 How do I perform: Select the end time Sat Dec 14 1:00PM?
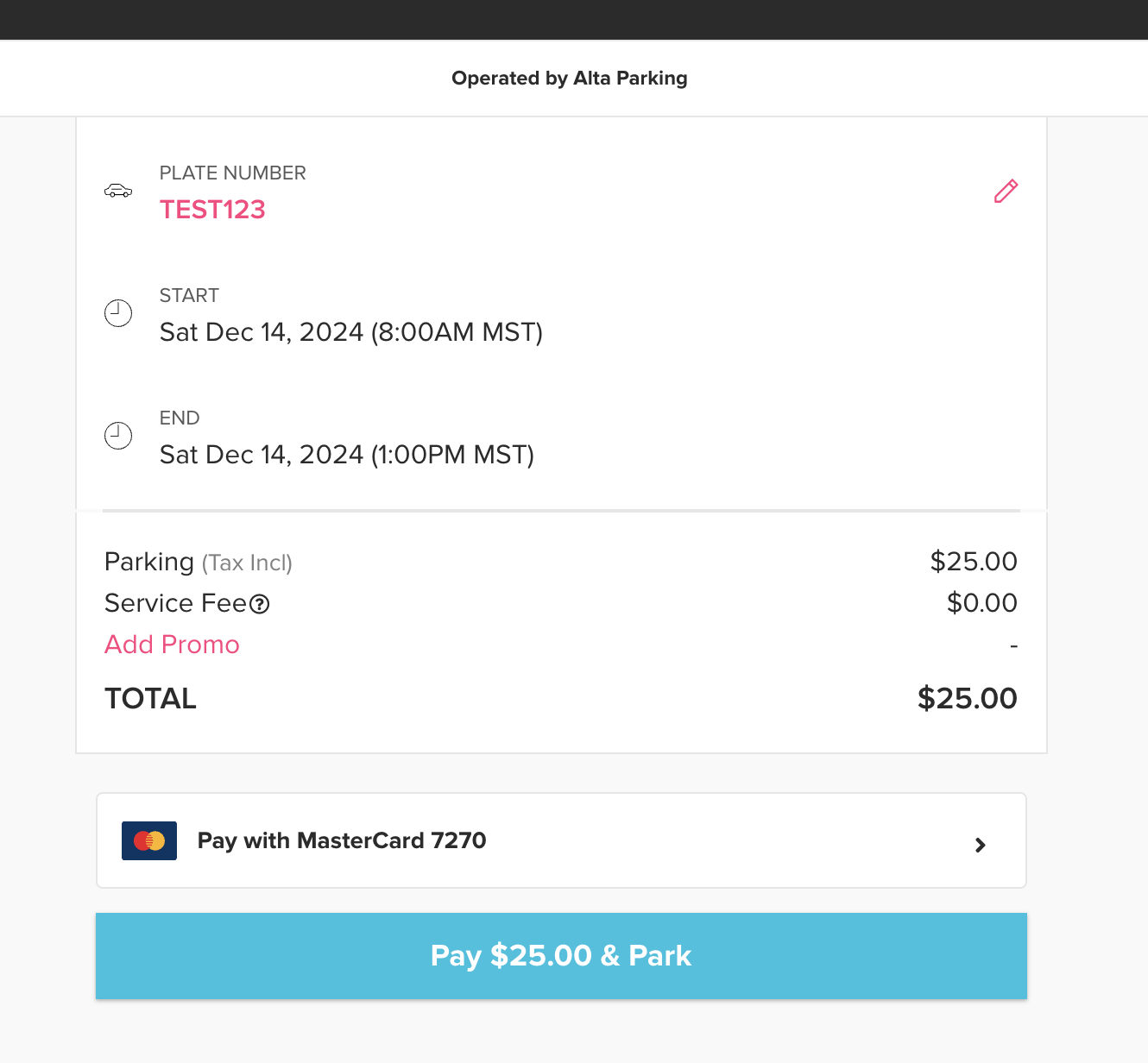coord(346,455)
